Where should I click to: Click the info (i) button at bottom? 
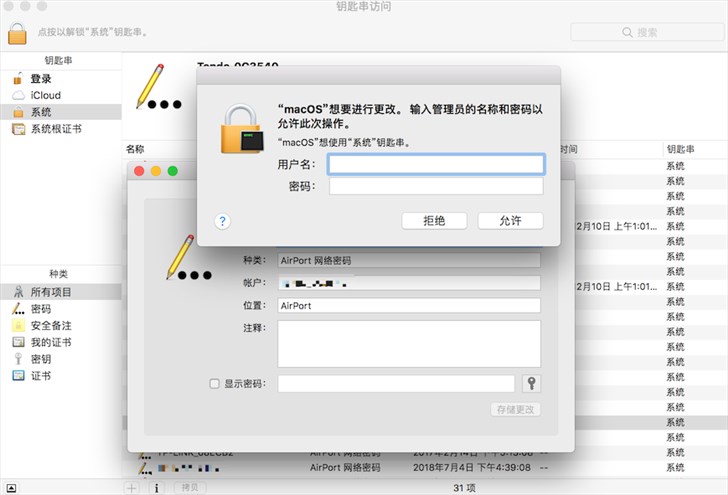tap(156, 487)
